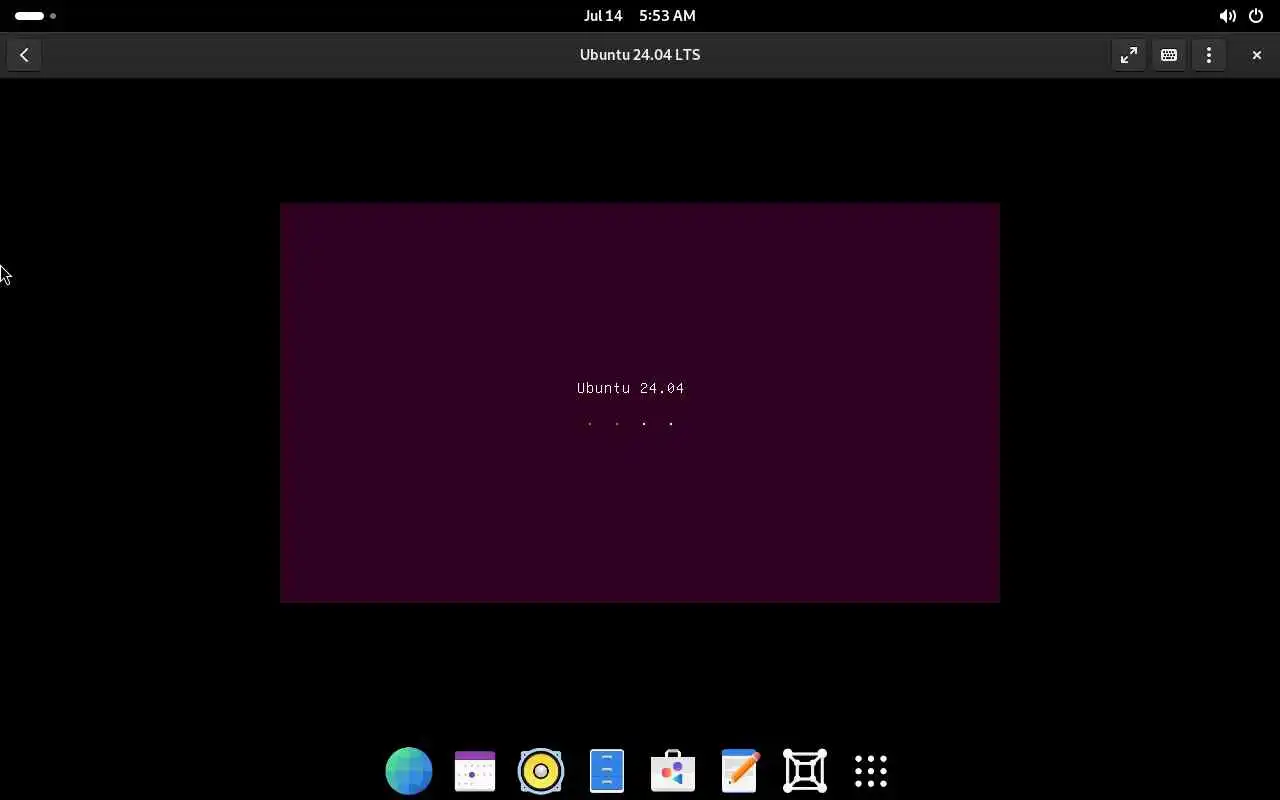This screenshot has width=1280, height=800.
Task: Open the Files manager from the dock
Action: 607,771
